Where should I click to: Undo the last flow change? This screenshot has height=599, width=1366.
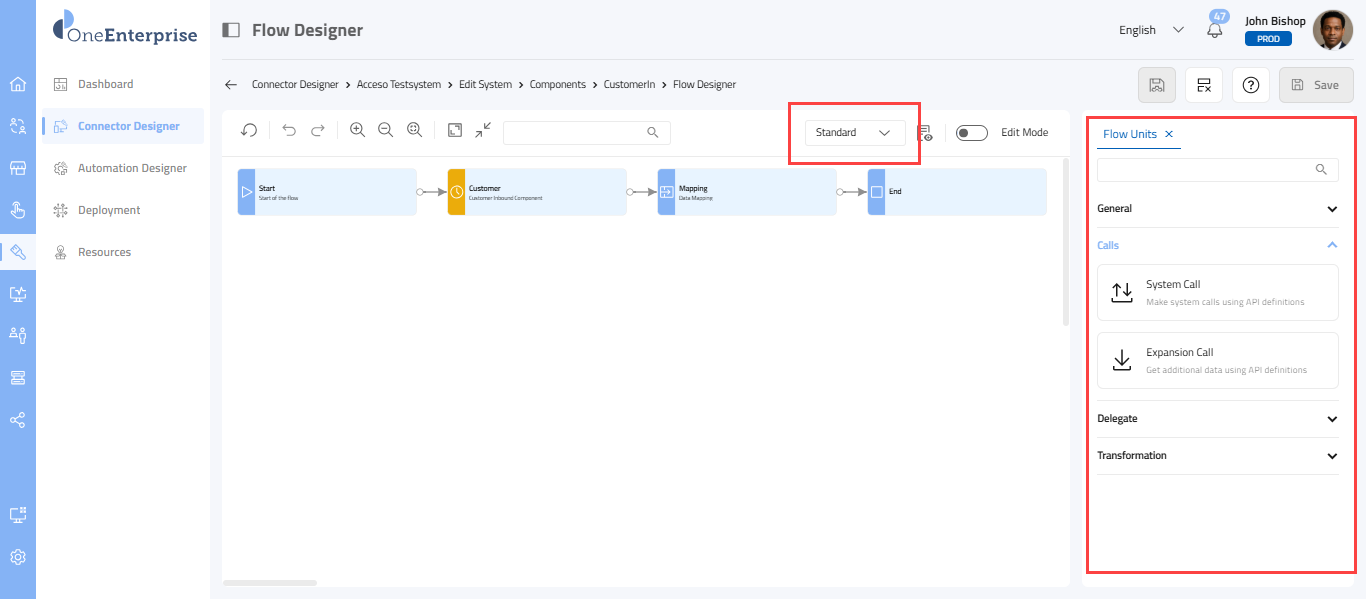point(289,130)
